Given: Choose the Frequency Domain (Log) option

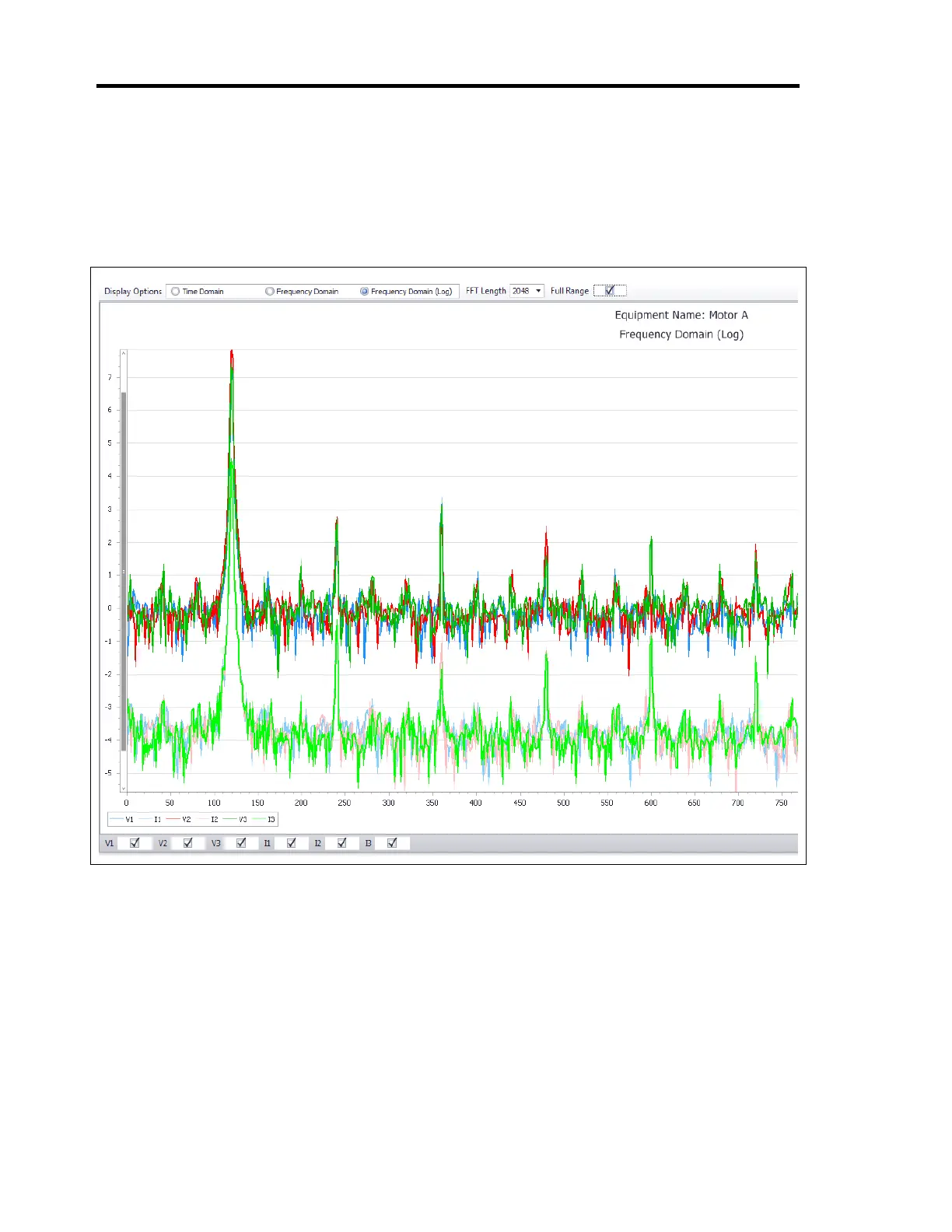Looking at the screenshot, I should click(x=364, y=292).
